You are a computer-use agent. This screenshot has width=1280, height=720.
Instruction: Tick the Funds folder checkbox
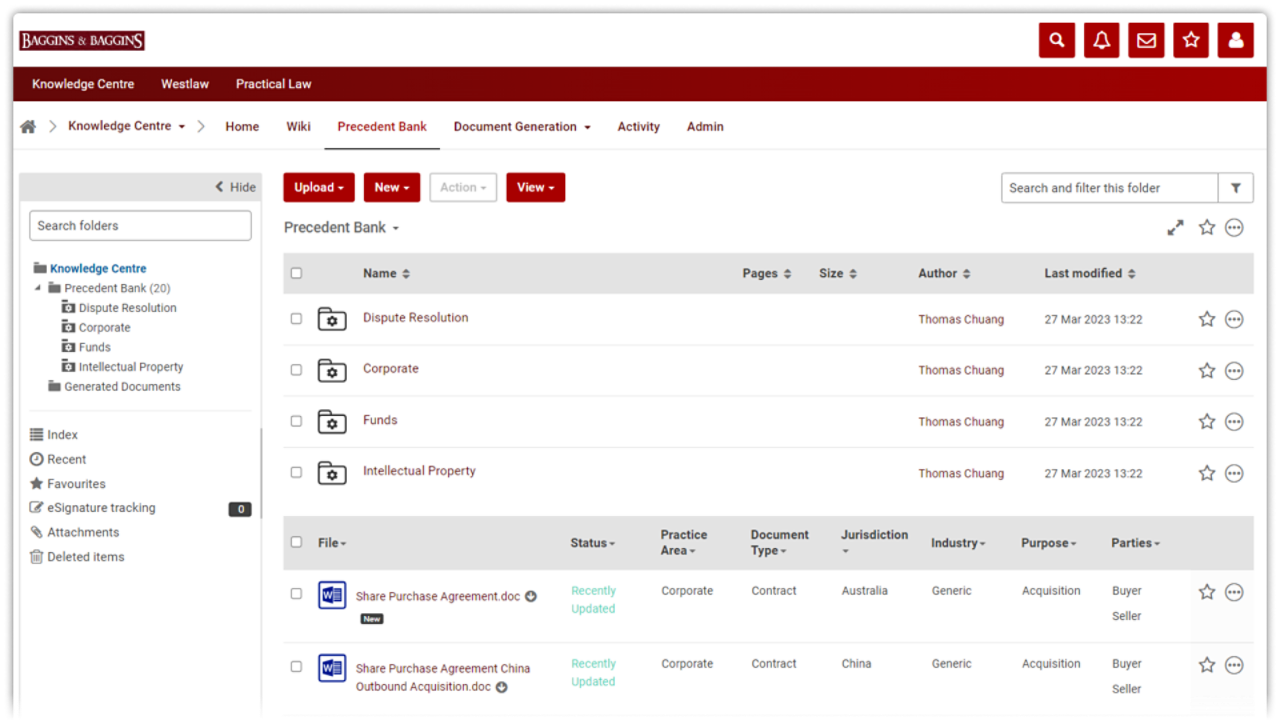(x=296, y=421)
